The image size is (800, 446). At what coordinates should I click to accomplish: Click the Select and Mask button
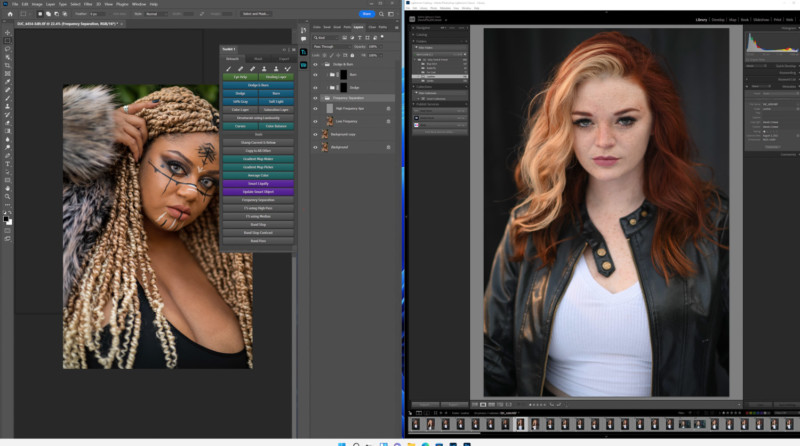(x=256, y=14)
